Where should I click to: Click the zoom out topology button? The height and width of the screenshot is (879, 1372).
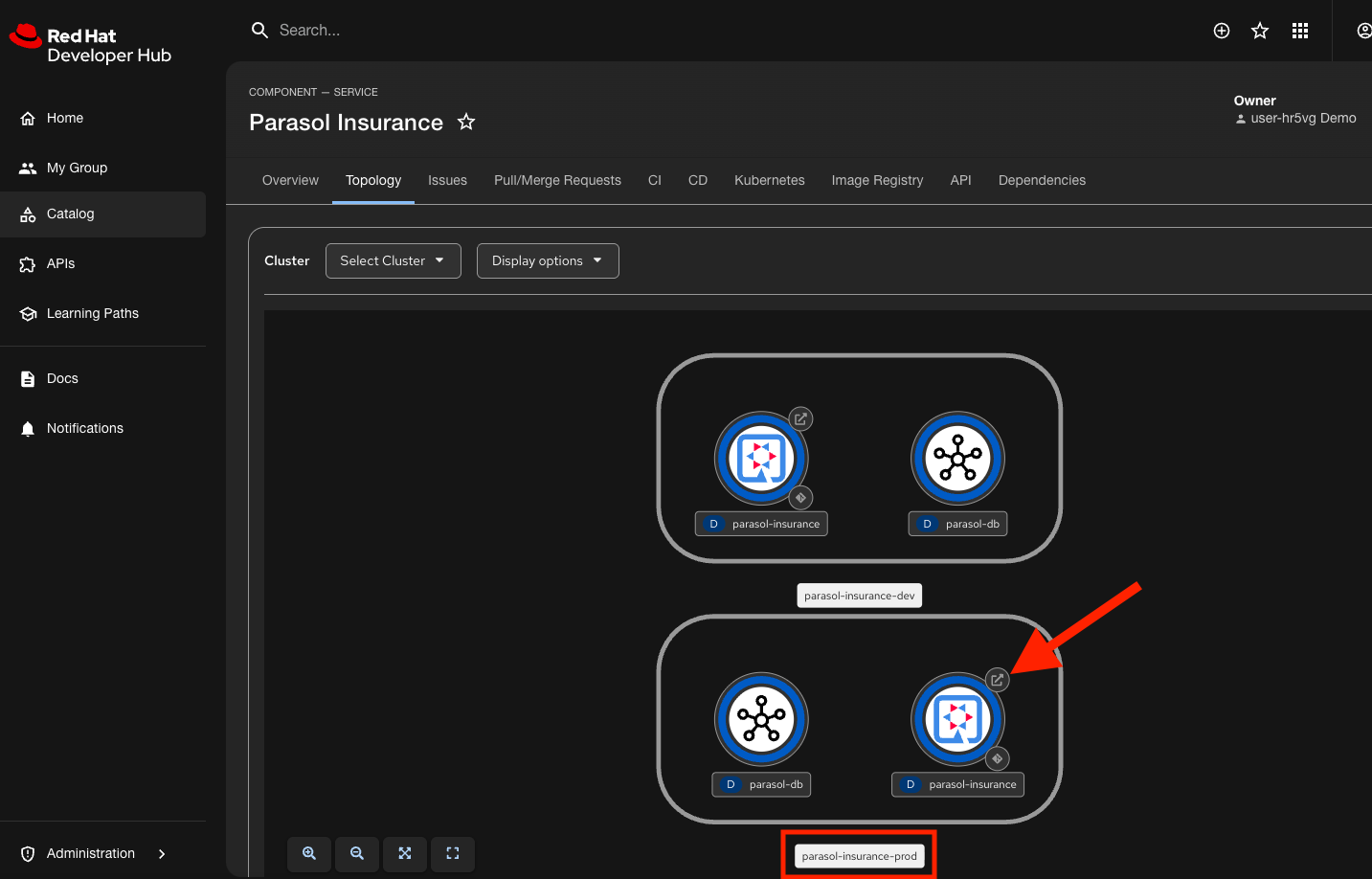coord(357,853)
